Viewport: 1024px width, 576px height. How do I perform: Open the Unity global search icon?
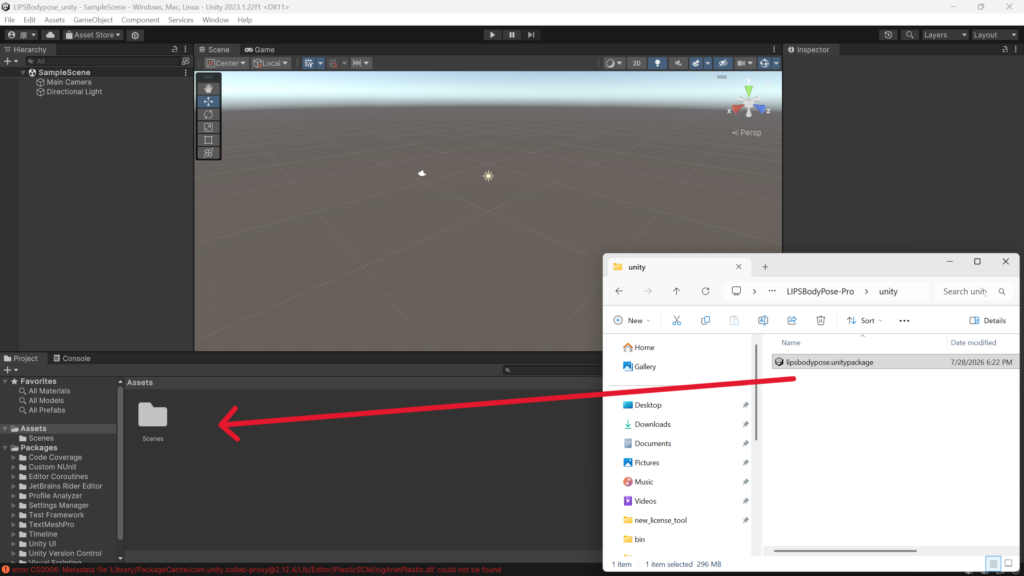[x=909, y=35]
